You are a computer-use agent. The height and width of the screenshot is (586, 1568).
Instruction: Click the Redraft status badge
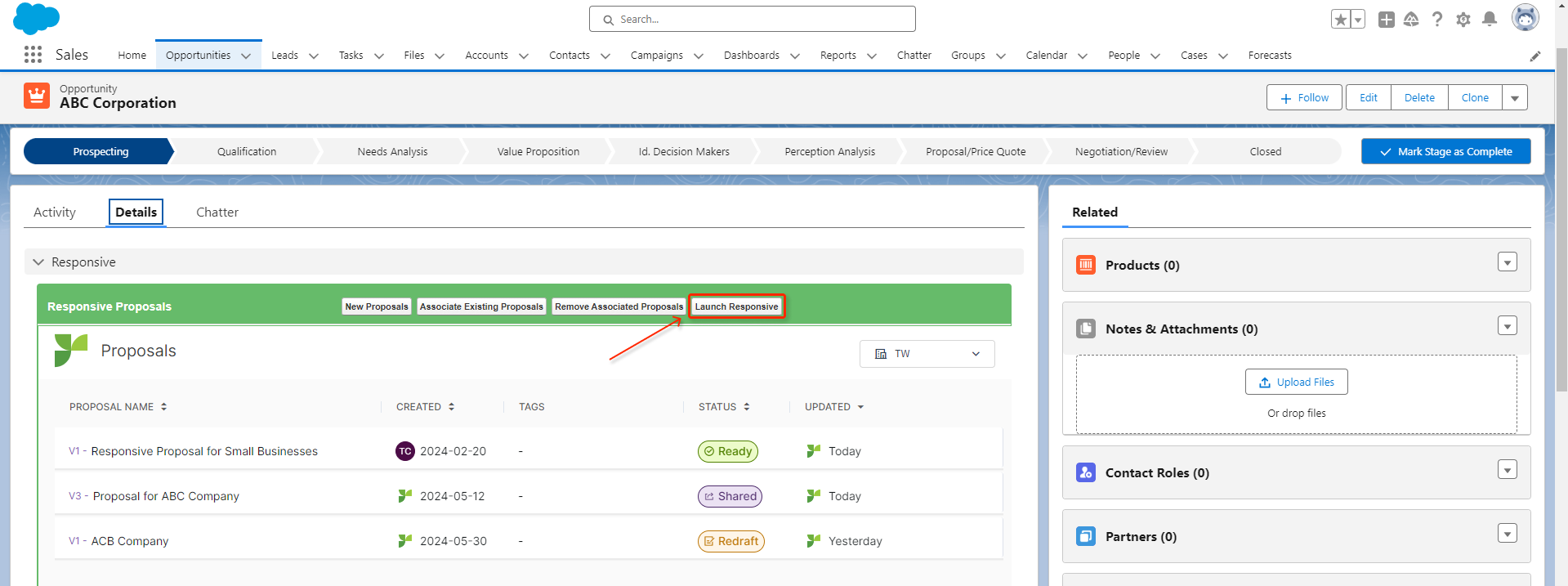tap(731, 541)
